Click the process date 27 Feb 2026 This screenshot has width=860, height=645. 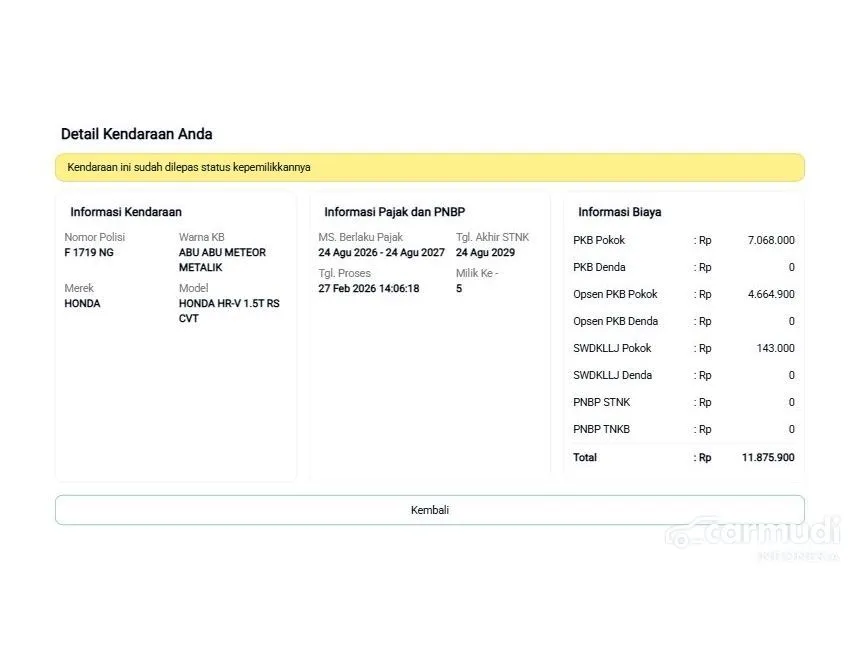click(368, 289)
